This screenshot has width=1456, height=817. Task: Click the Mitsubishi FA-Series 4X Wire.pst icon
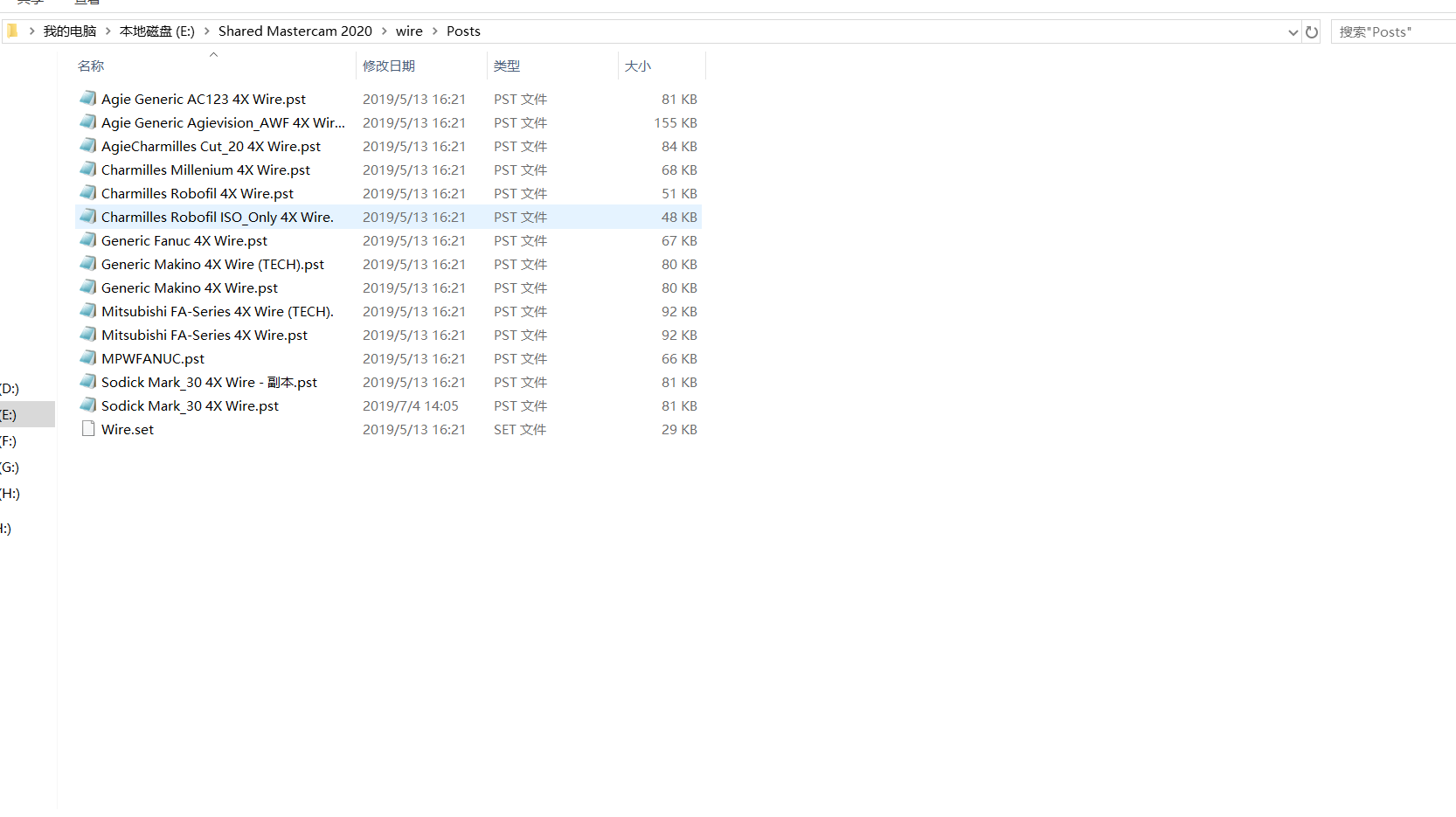[x=87, y=334]
